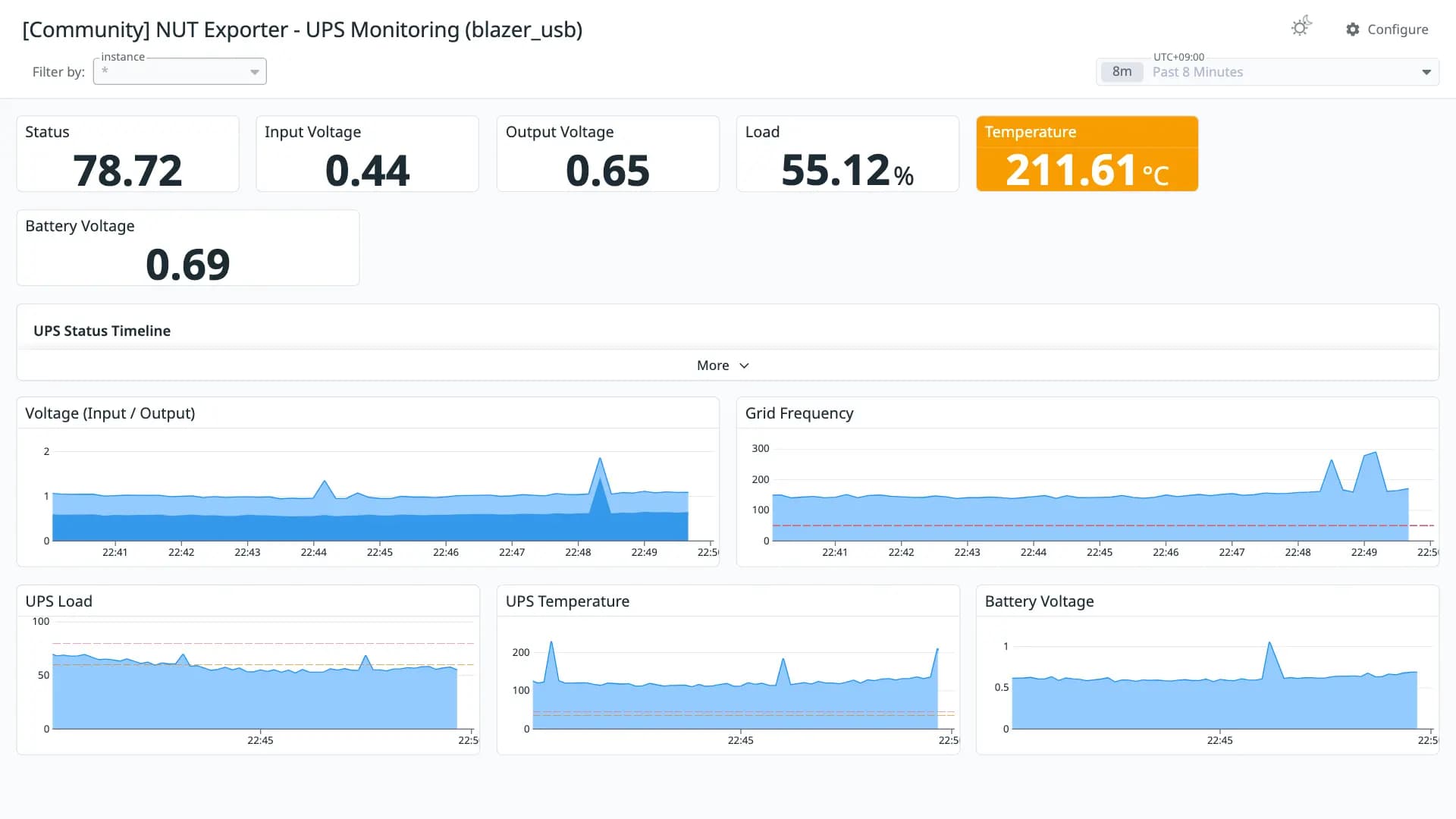Click the orange Temperature tile value 211.61

1071,170
